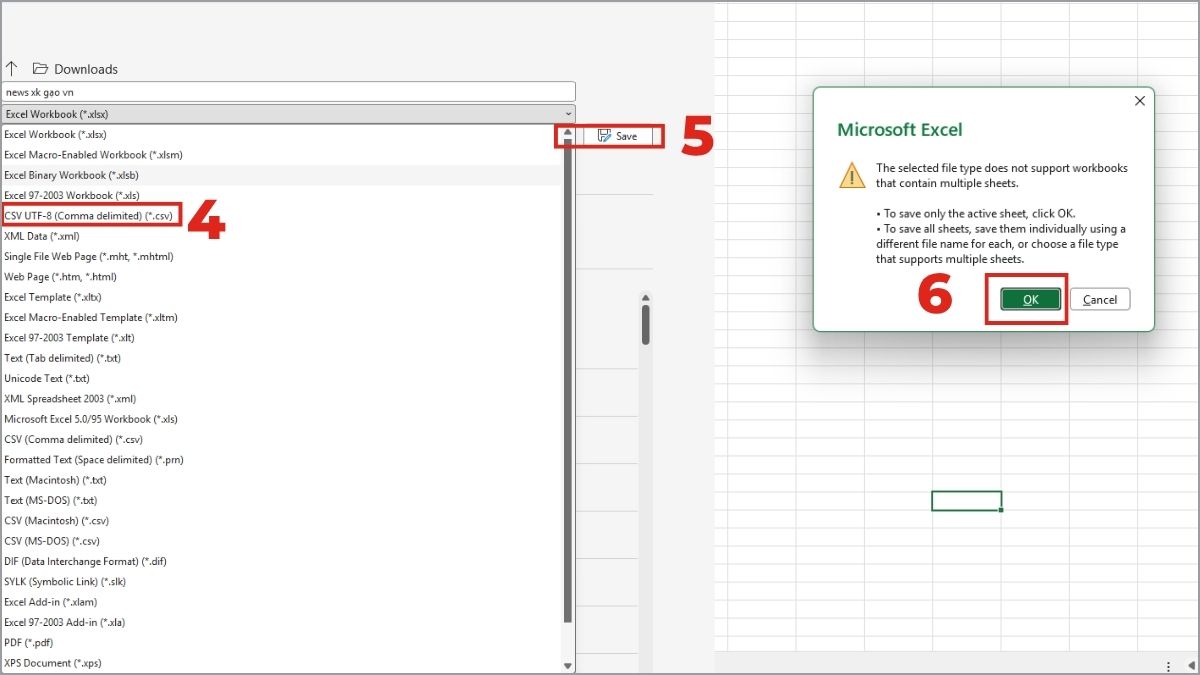Click the file type list scrollbar thumb
Screen dimensions: 1200x675
point(568,380)
